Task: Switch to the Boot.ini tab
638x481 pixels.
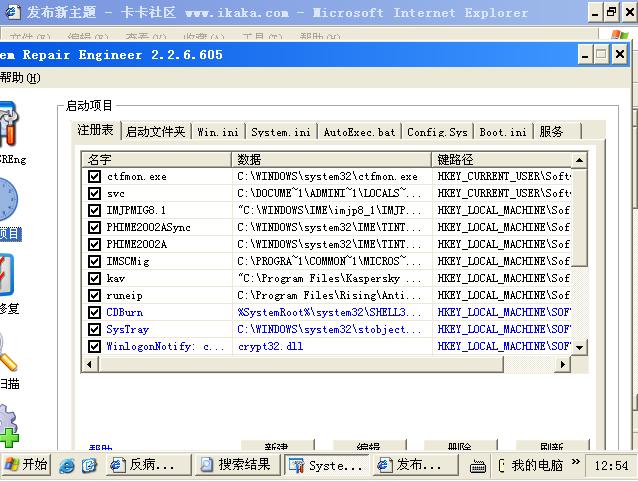Action: 503,132
